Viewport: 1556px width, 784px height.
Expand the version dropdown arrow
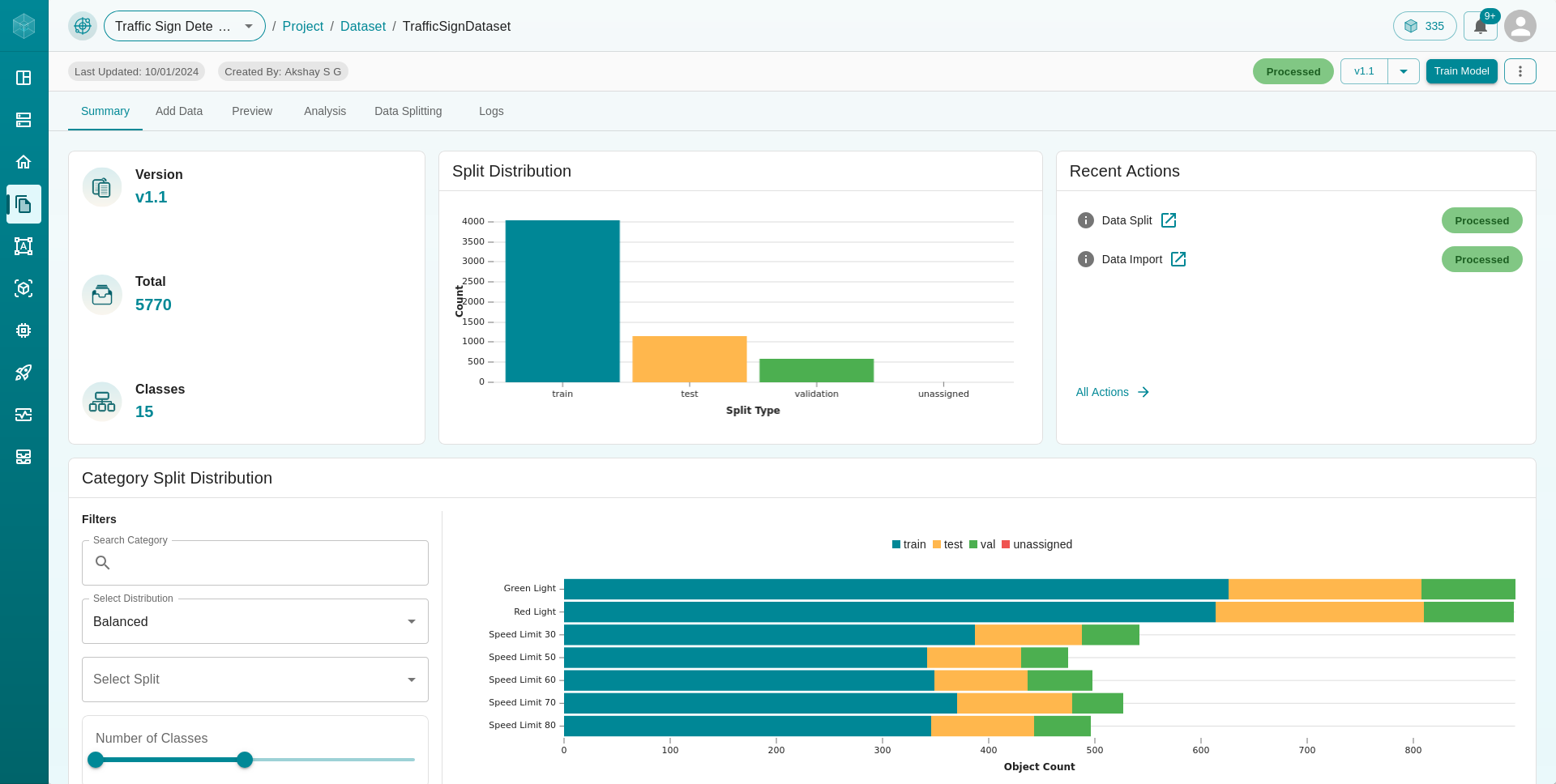point(1404,71)
